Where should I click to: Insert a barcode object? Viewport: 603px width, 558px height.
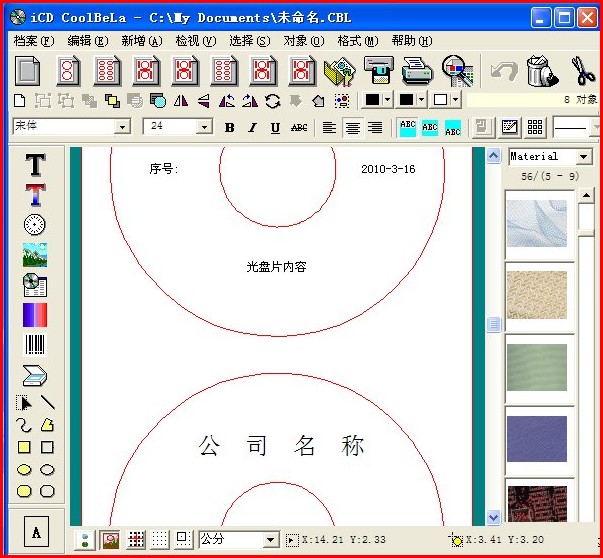[35, 345]
